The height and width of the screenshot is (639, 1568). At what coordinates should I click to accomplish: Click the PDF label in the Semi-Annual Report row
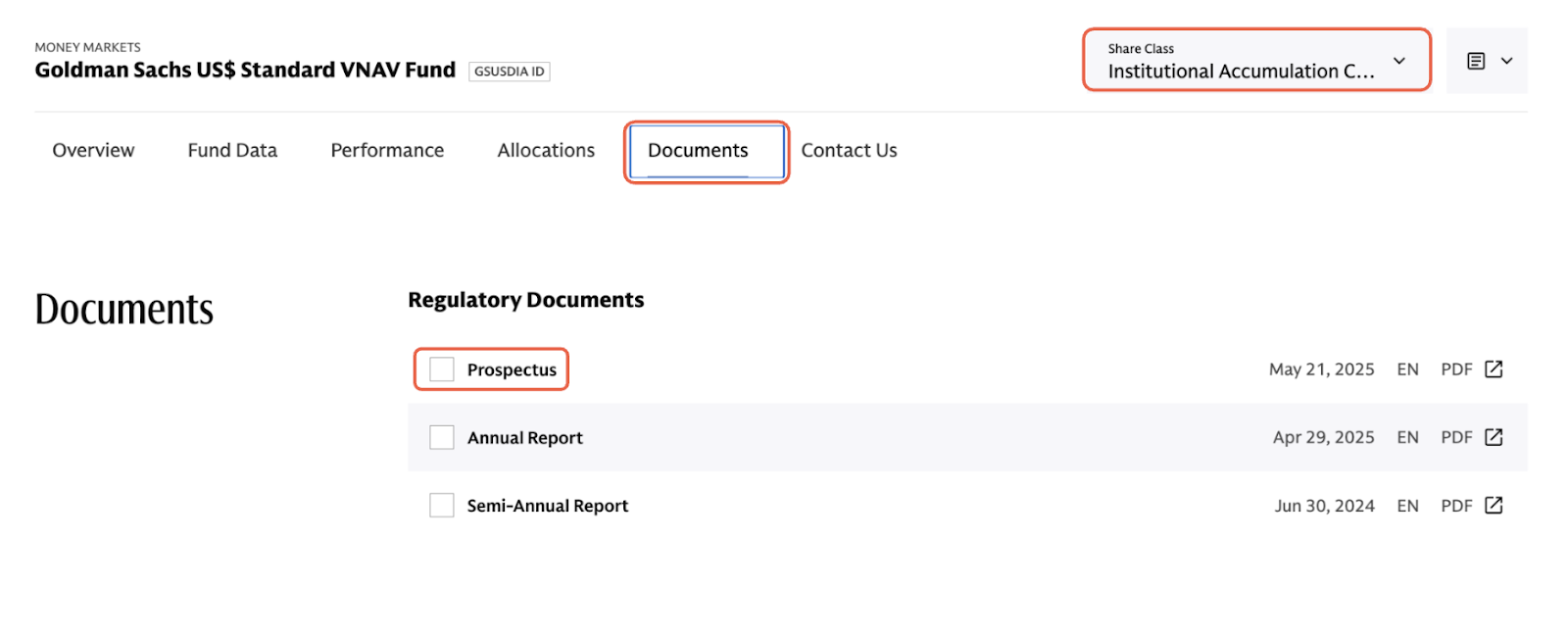pyautogui.click(x=1456, y=506)
